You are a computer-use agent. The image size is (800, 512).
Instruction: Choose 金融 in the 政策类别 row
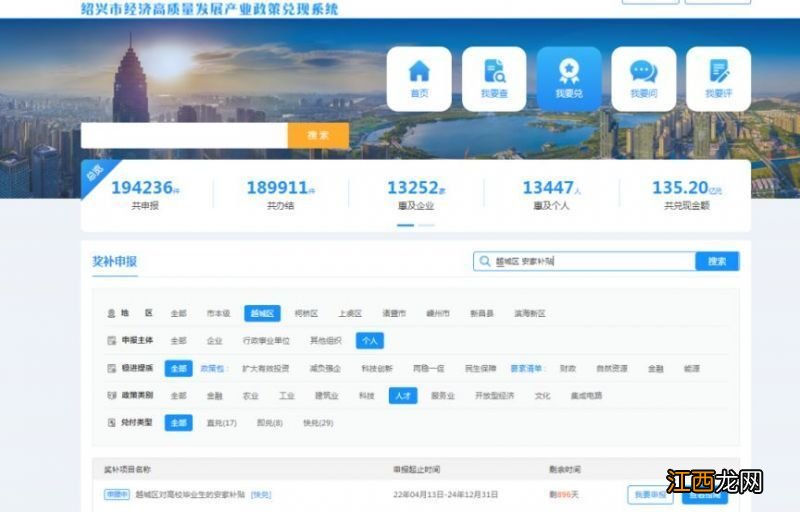tap(214, 396)
